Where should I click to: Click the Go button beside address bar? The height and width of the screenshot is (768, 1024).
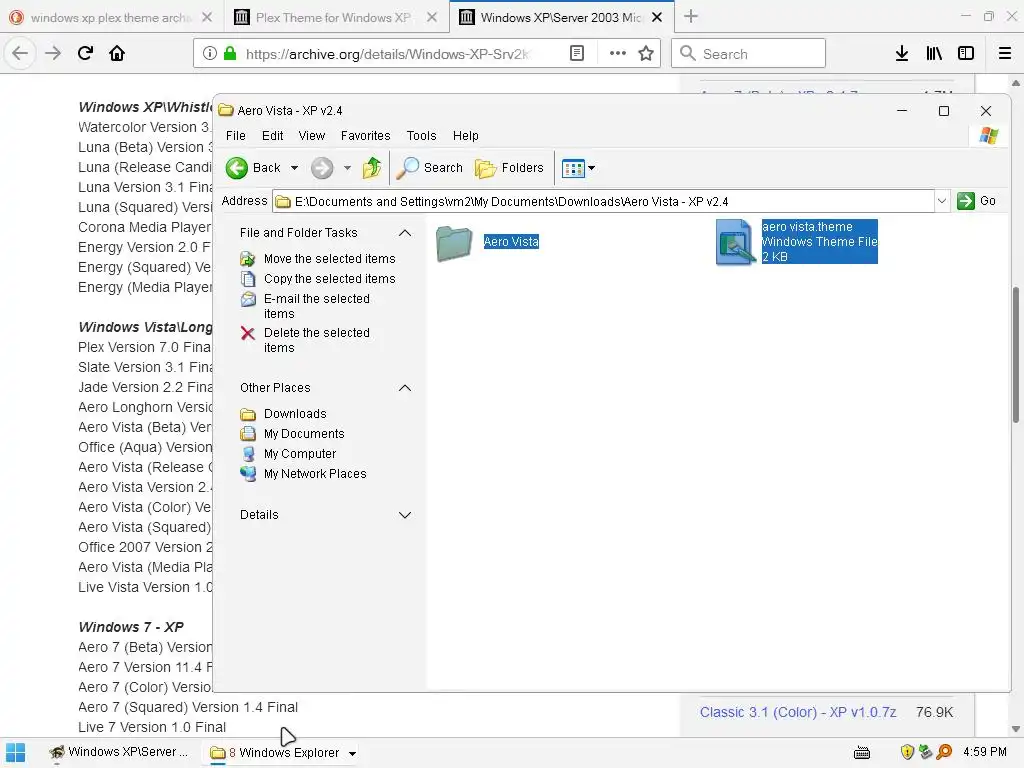(x=976, y=200)
